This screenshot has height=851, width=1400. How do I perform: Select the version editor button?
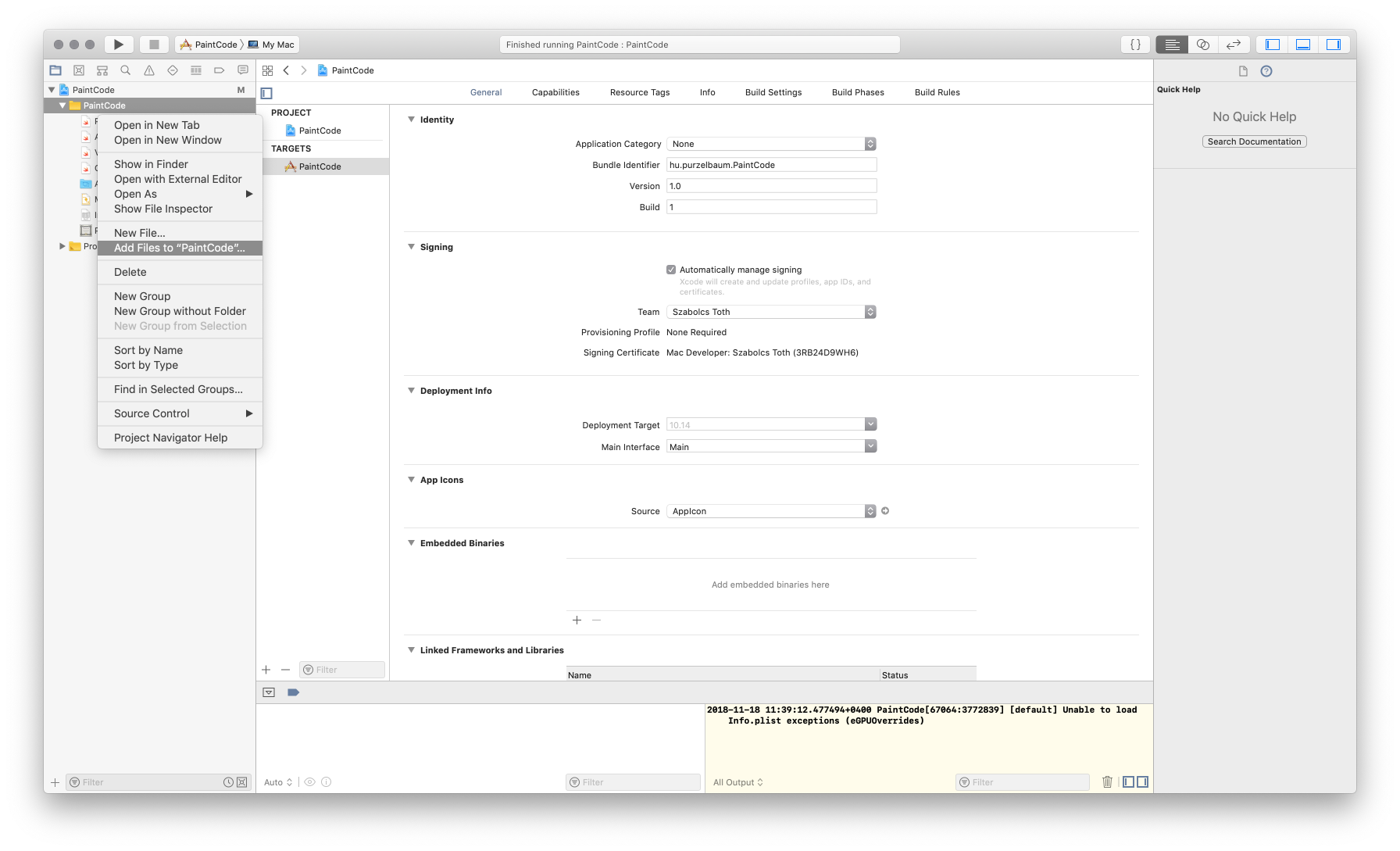(1234, 45)
